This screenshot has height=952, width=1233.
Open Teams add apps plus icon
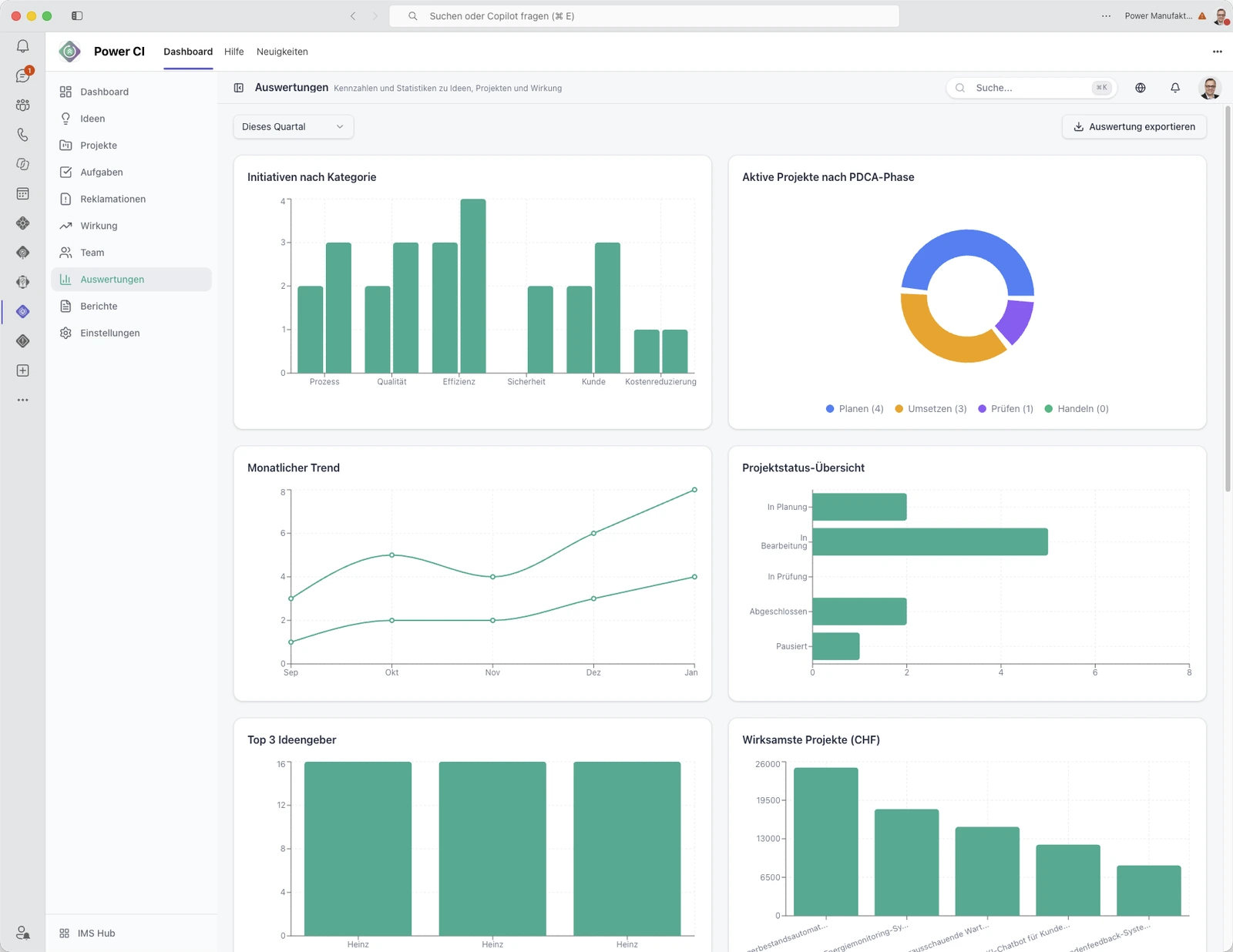[x=22, y=370]
